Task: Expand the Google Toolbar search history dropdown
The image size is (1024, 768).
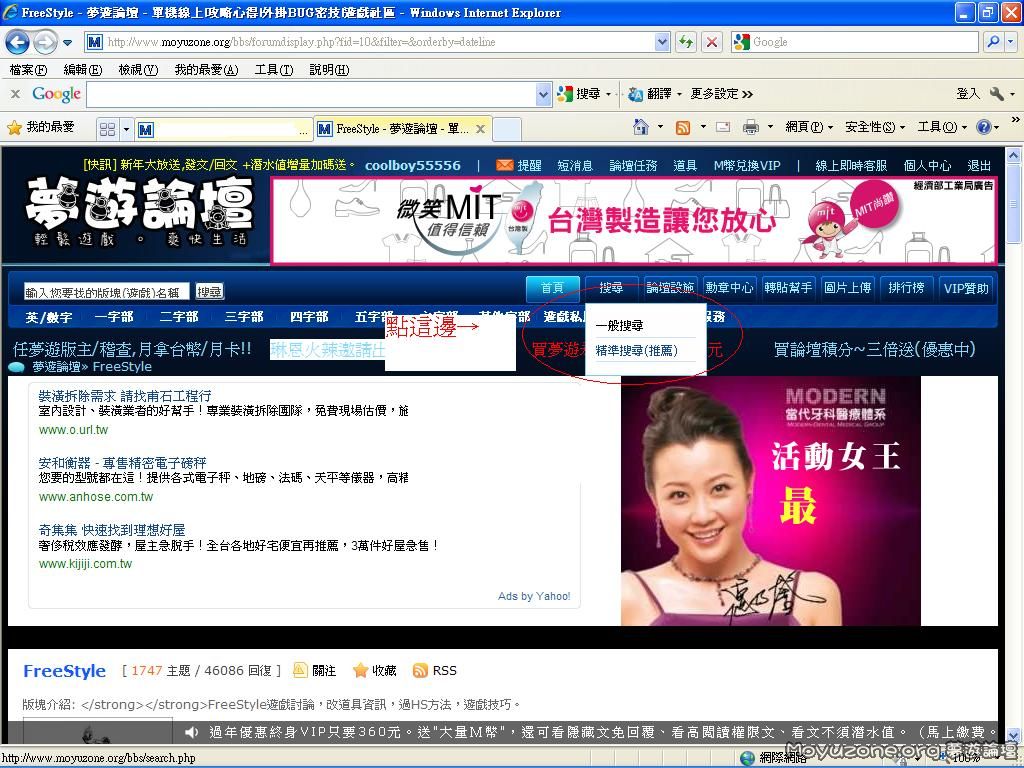Action: pos(543,95)
